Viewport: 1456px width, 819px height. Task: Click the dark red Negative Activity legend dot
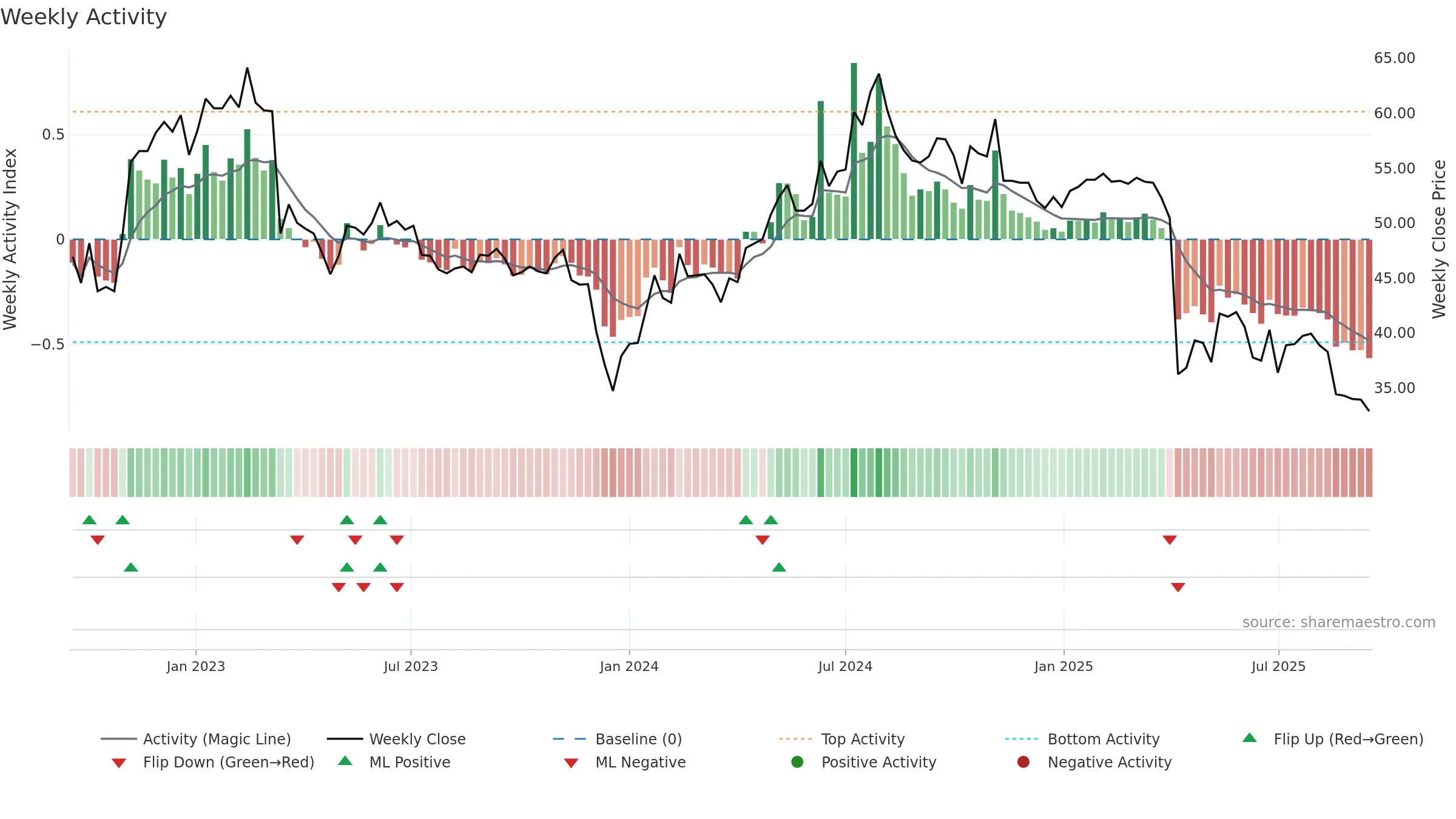(1023, 762)
